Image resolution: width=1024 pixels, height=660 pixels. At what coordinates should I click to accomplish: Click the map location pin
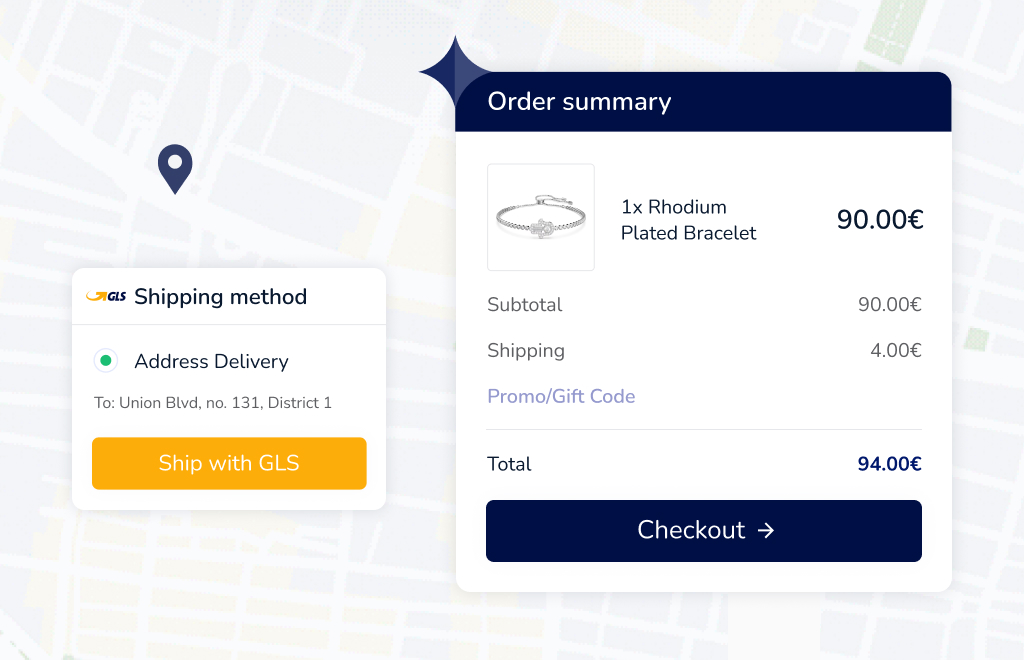[175, 166]
